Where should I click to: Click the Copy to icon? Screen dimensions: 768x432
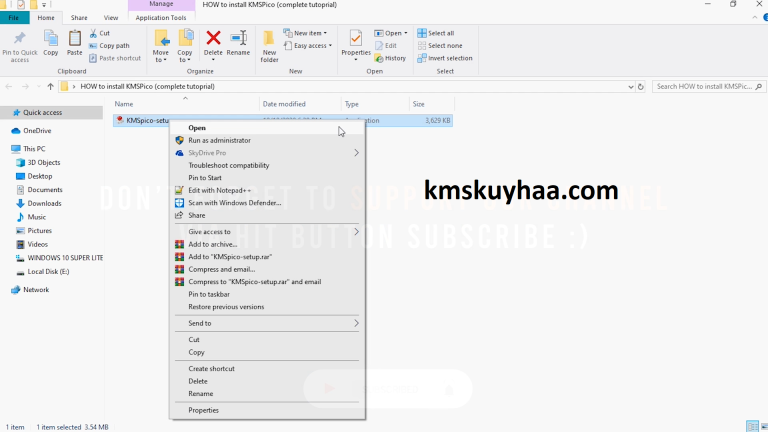(185, 38)
